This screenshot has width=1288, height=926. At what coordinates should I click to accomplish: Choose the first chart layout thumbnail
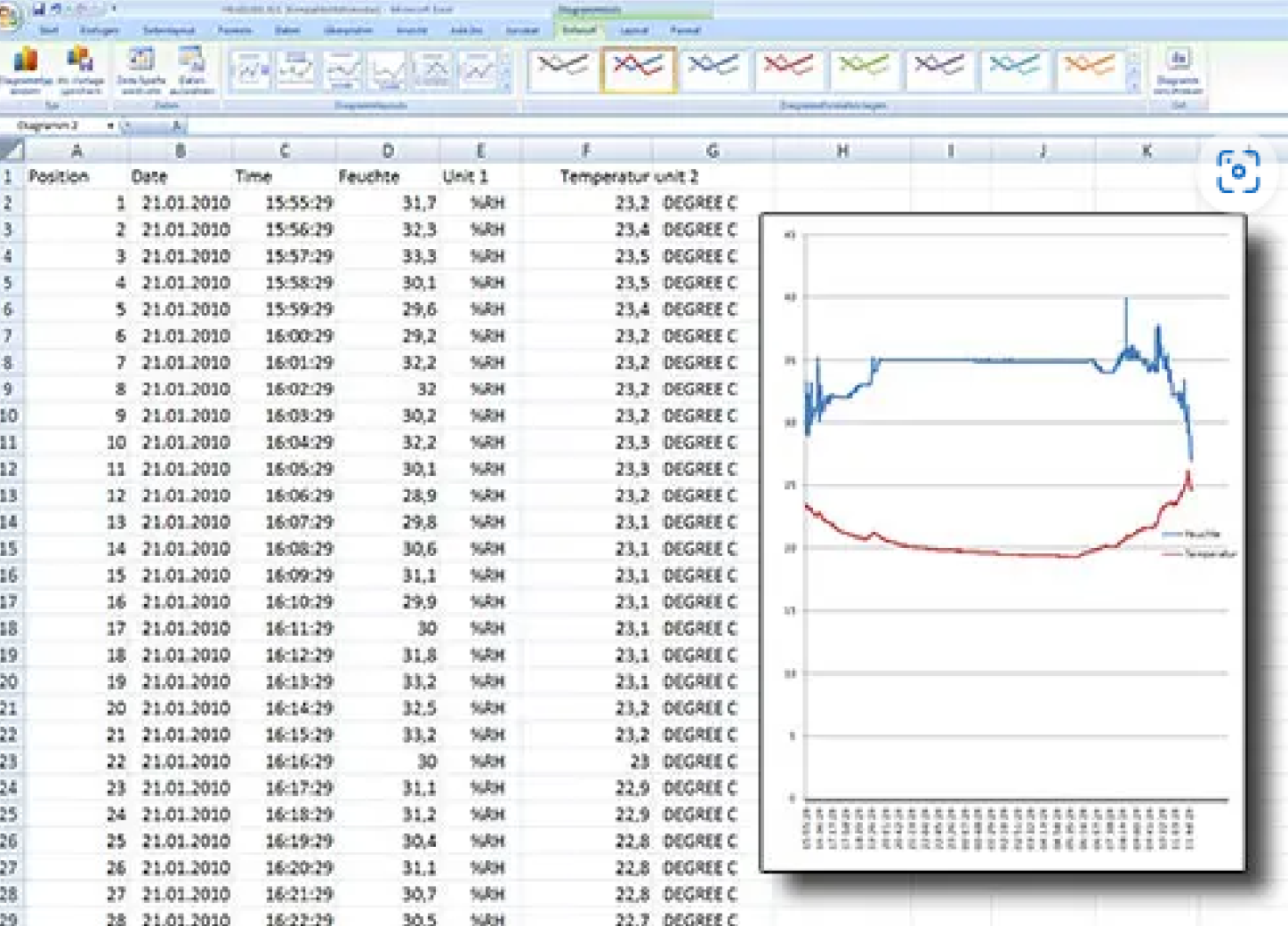tap(250, 69)
